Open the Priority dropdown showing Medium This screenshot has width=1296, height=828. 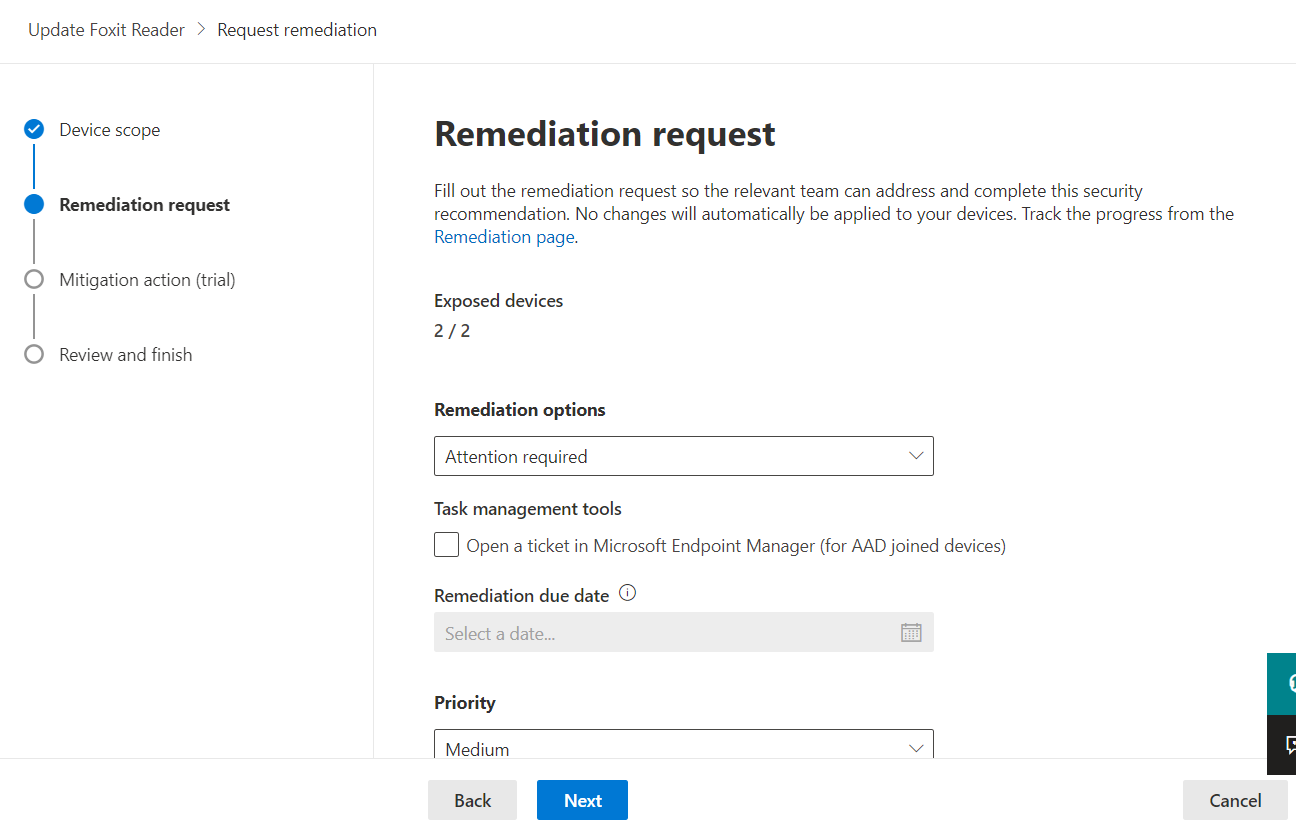[683, 746]
